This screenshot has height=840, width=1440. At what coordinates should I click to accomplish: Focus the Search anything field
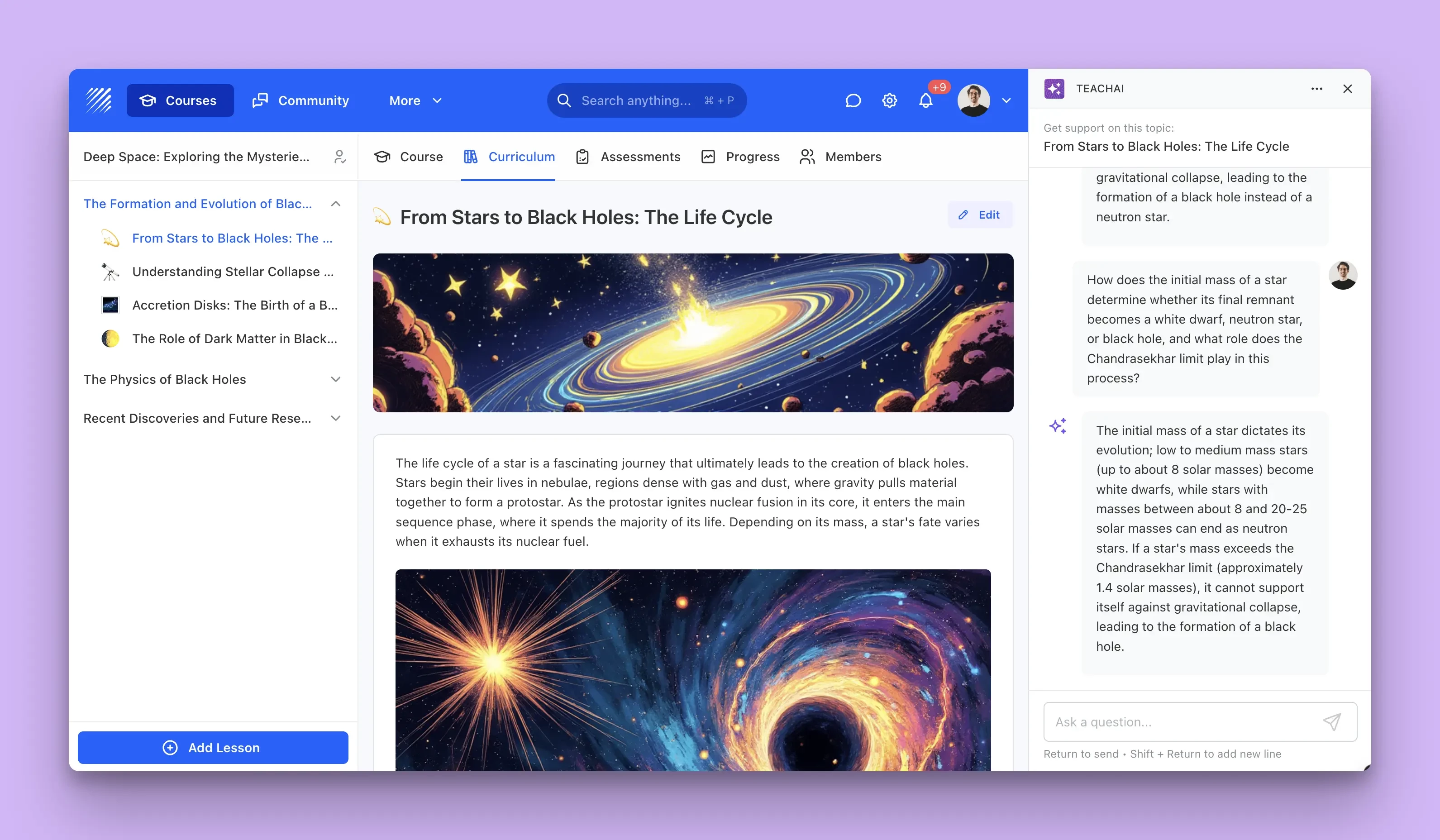(x=646, y=100)
